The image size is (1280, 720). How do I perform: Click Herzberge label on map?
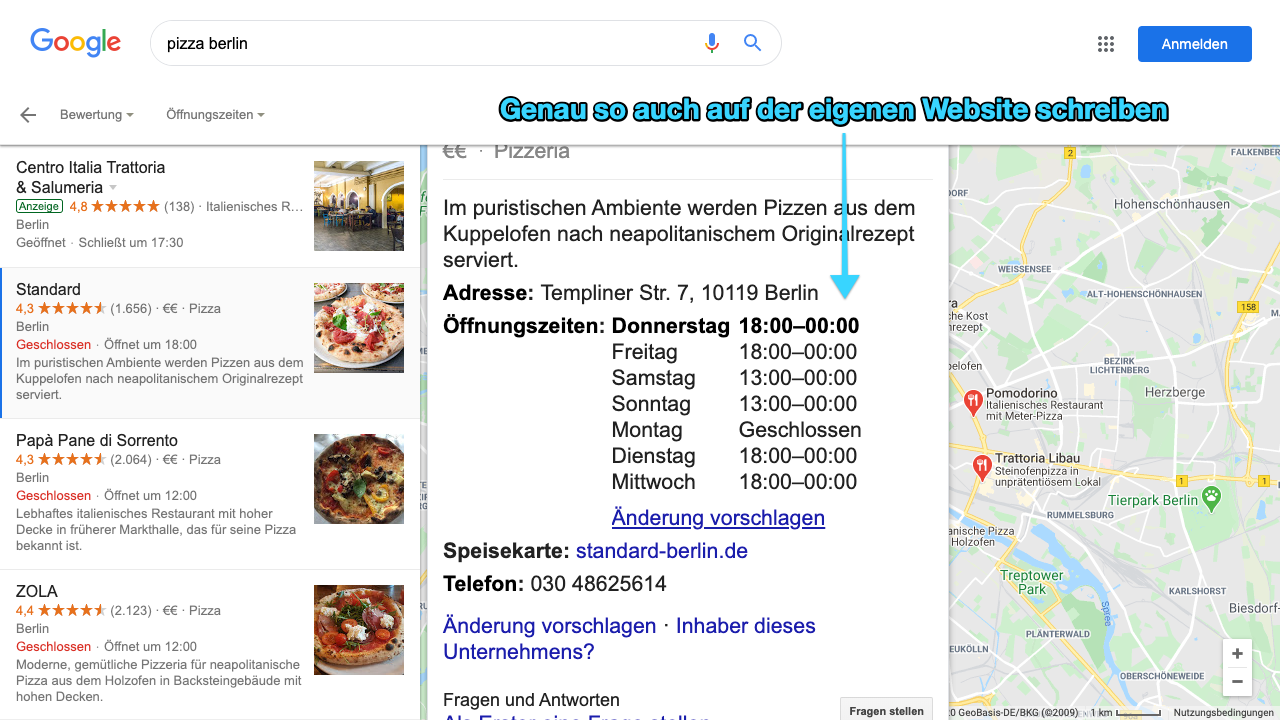1175,392
